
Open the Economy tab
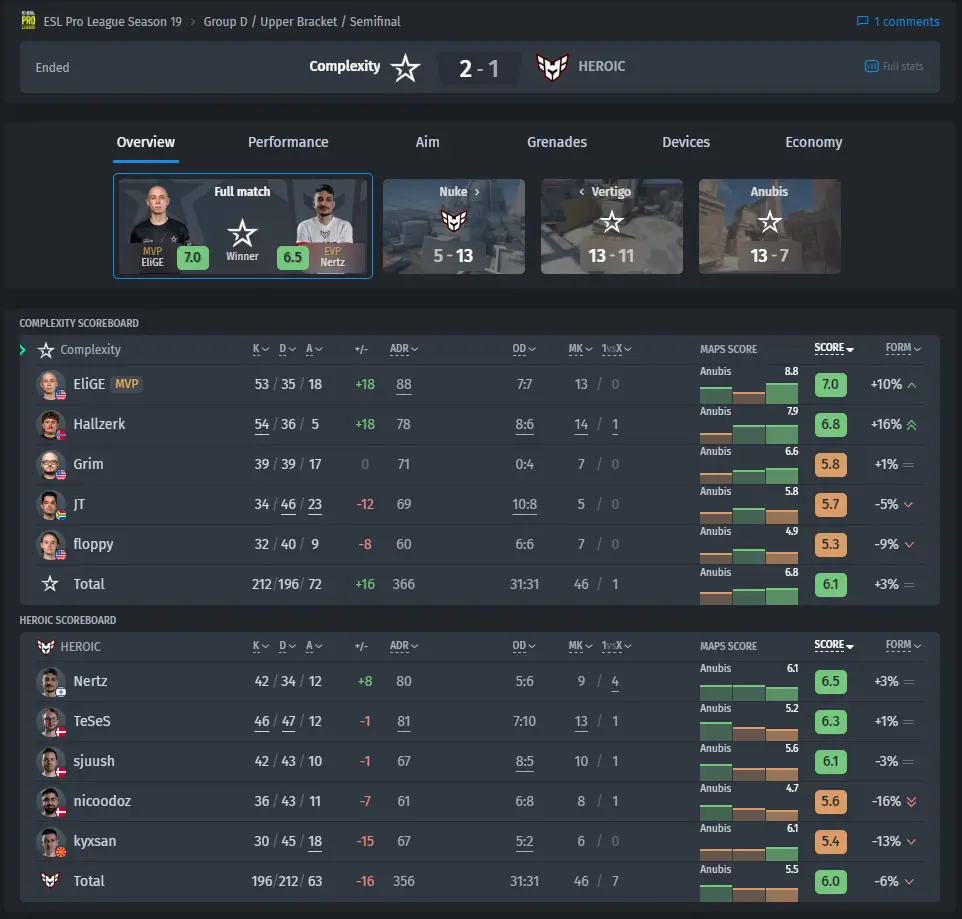click(814, 142)
